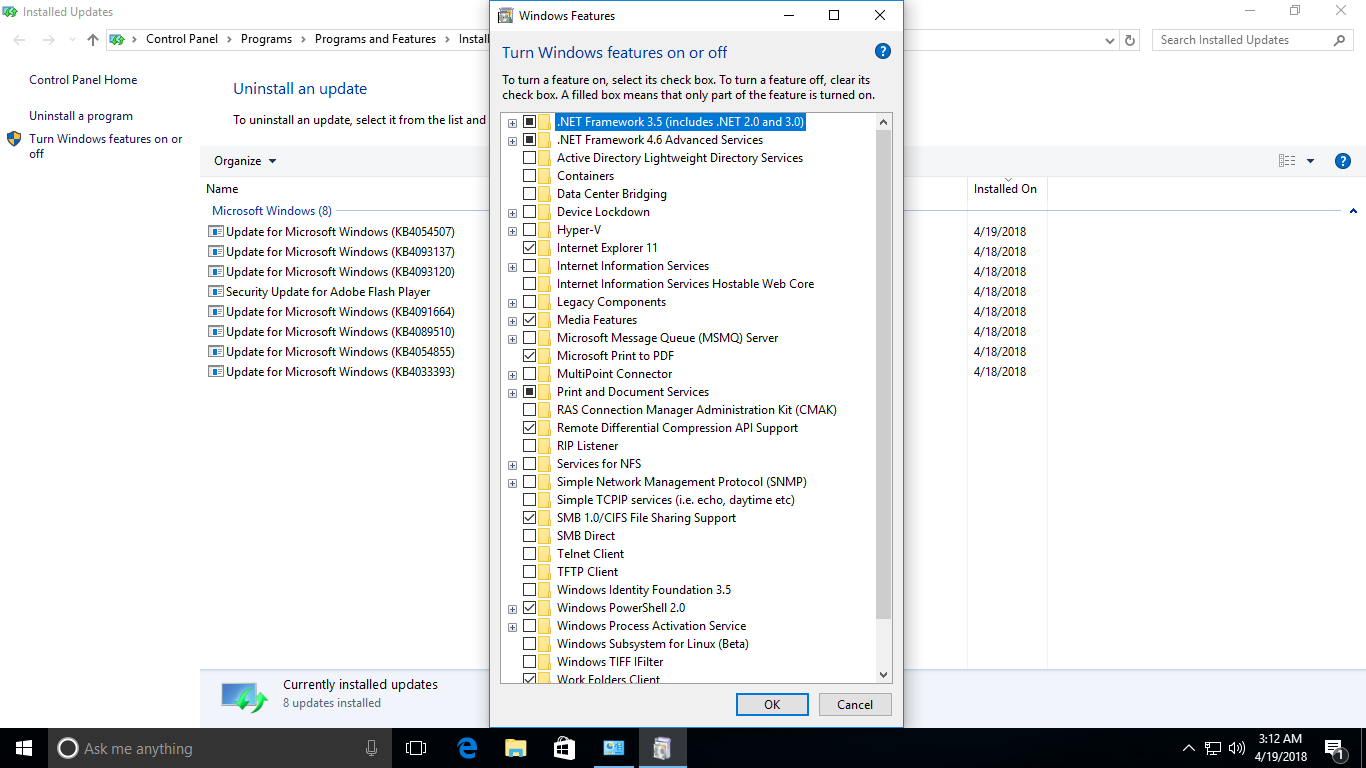Open the Microsoft Store taskbar icon

(564, 748)
